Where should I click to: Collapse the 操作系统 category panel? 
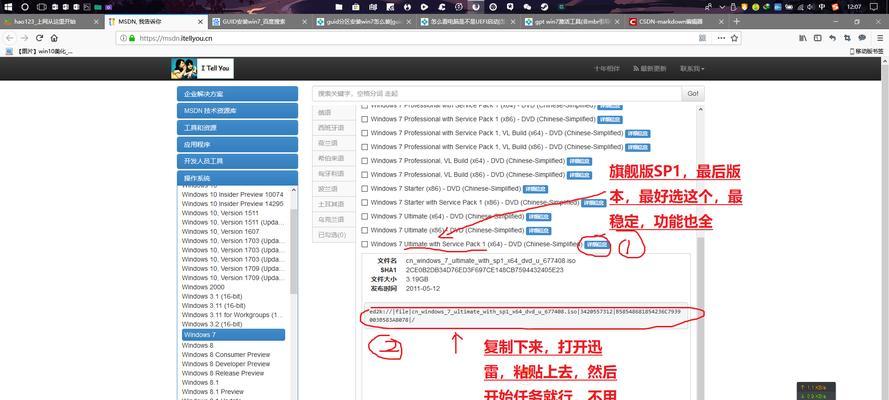pos(237,178)
